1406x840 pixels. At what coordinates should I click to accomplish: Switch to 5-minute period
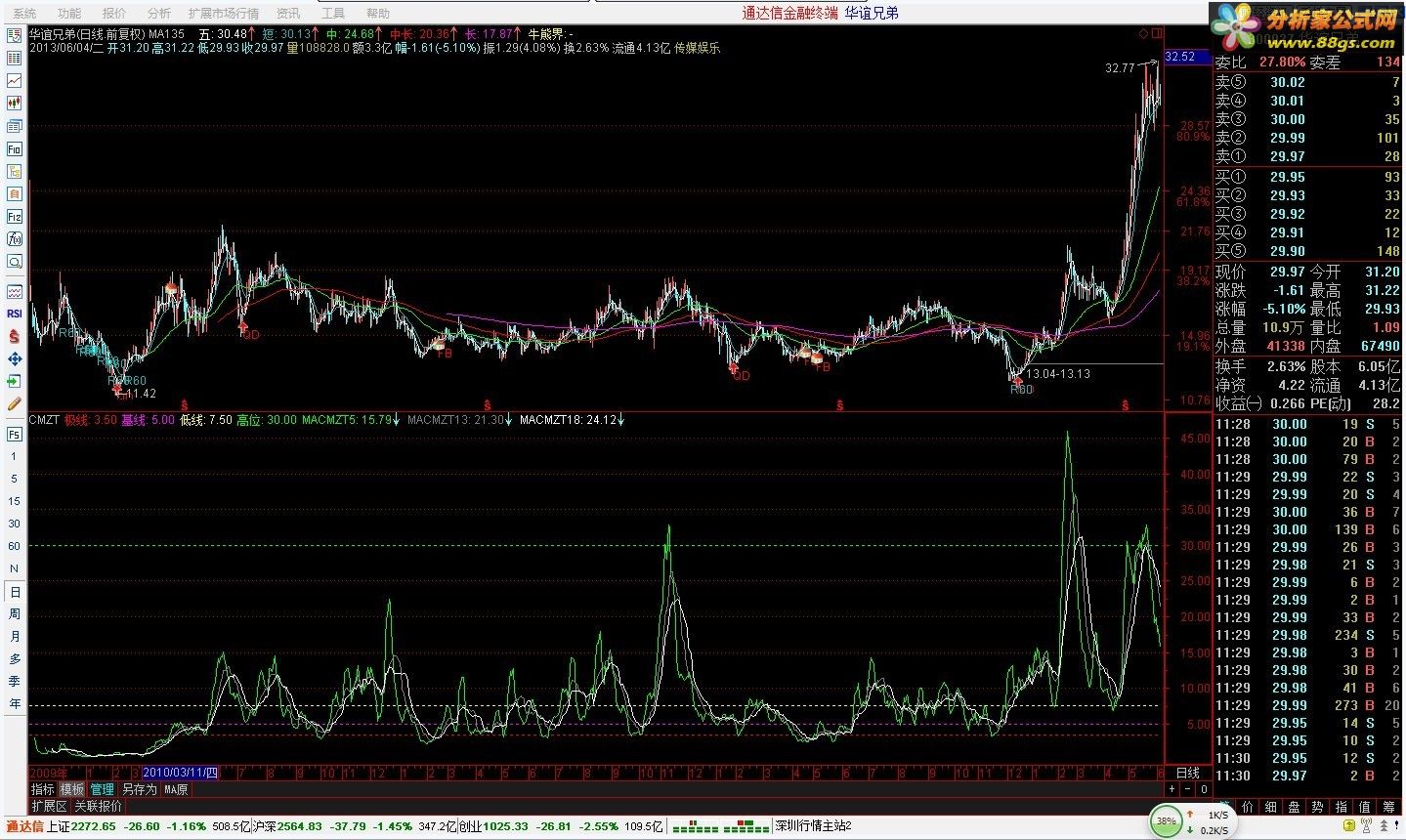(15, 479)
